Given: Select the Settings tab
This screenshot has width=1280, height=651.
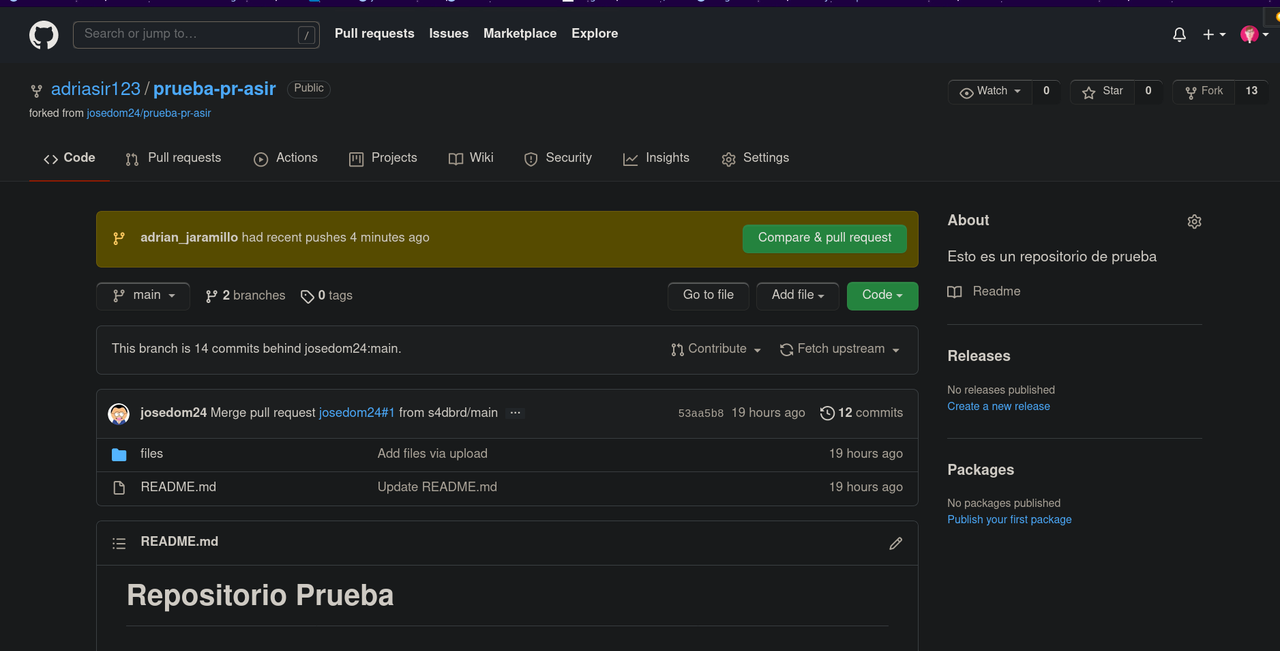Looking at the screenshot, I should pos(755,158).
